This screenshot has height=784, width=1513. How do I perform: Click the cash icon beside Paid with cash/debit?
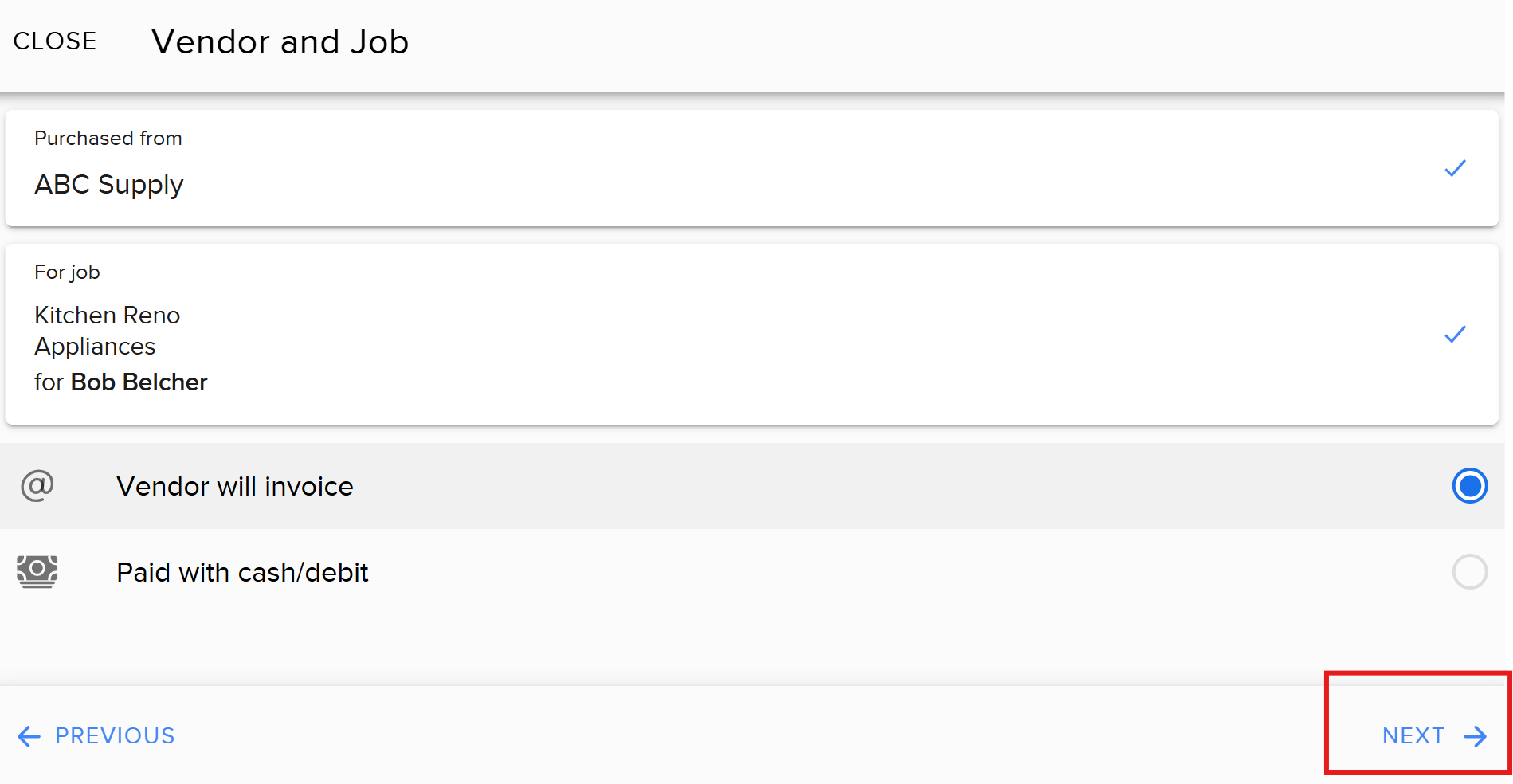[x=37, y=571]
